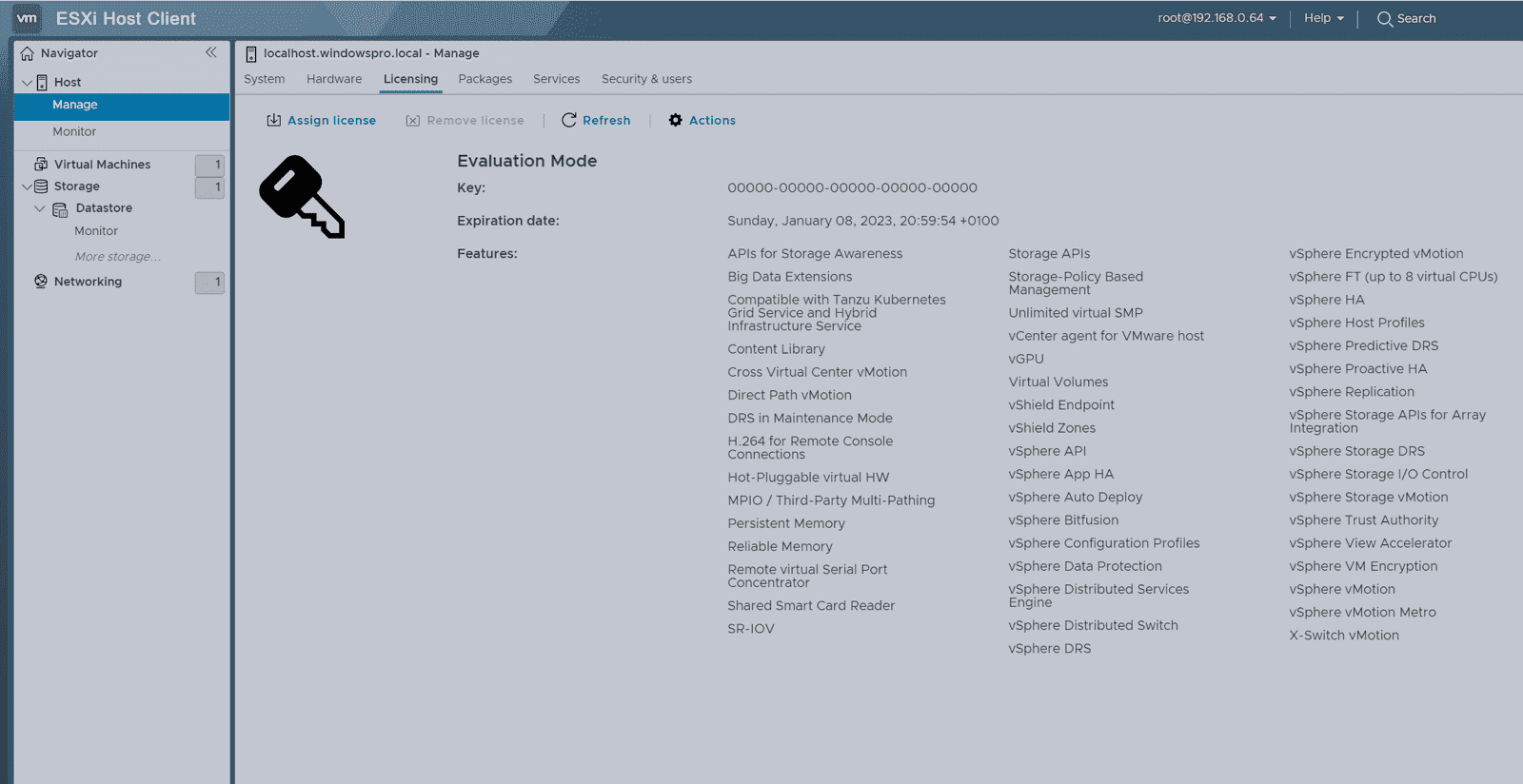This screenshot has width=1523, height=784.
Task: Open the Security & users tab
Action: pyautogui.click(x=646, y=79)
